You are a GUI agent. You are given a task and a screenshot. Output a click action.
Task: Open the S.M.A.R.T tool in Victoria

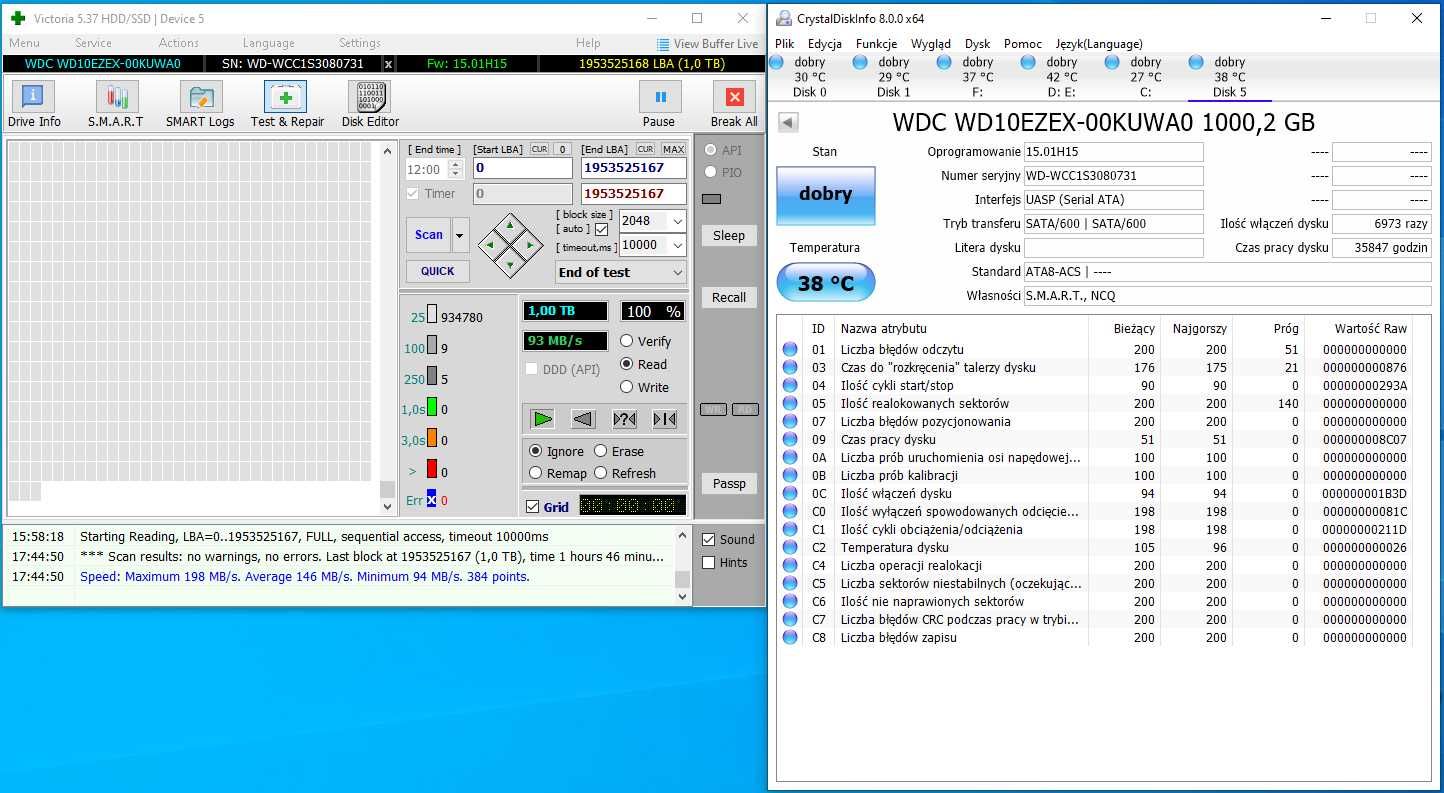coord(117,104)
